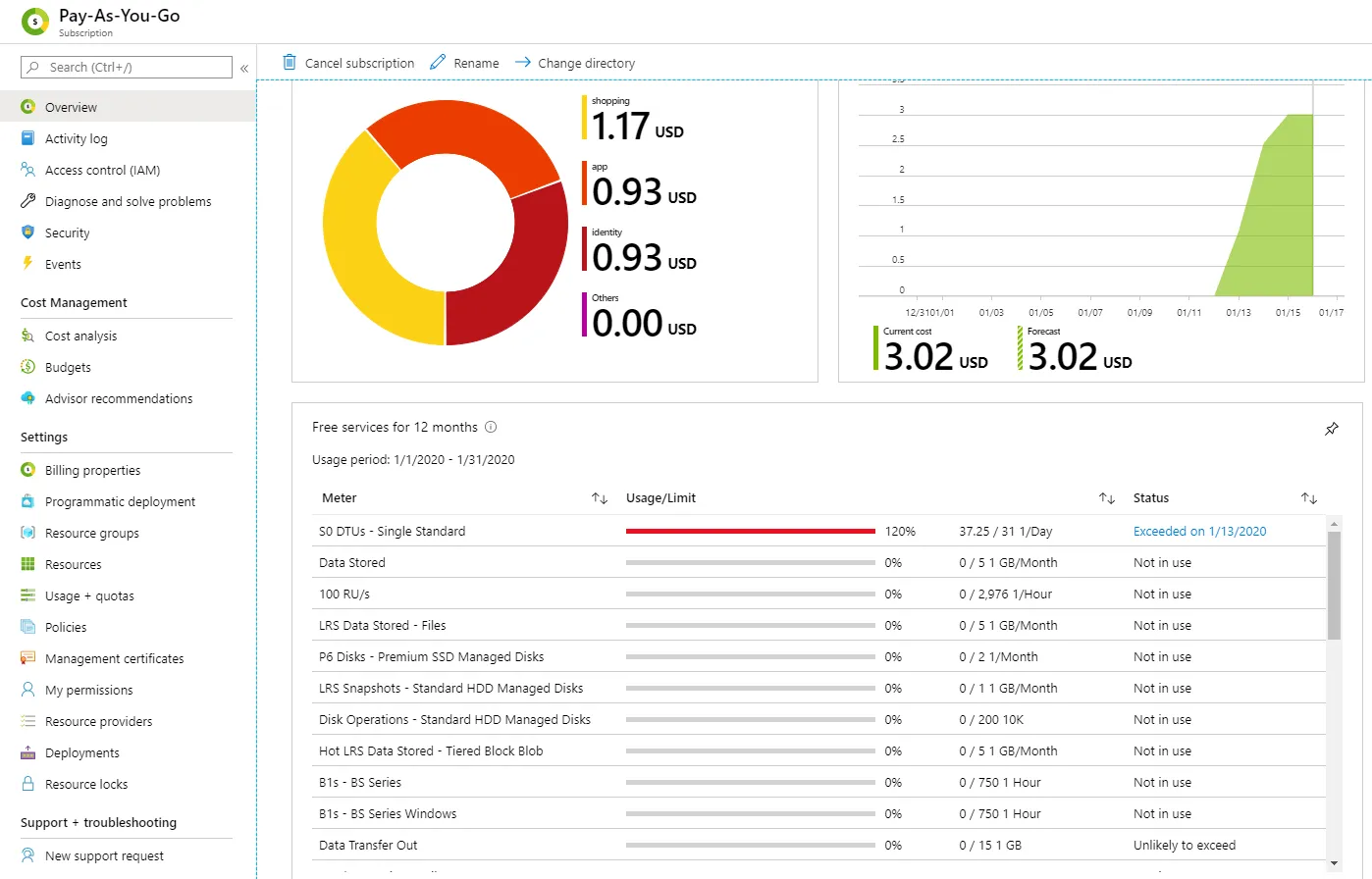Image resolution: width=1372 pixels, height=879 pixels.
Task: Click the Deployments icon
Action: (27, 752)
